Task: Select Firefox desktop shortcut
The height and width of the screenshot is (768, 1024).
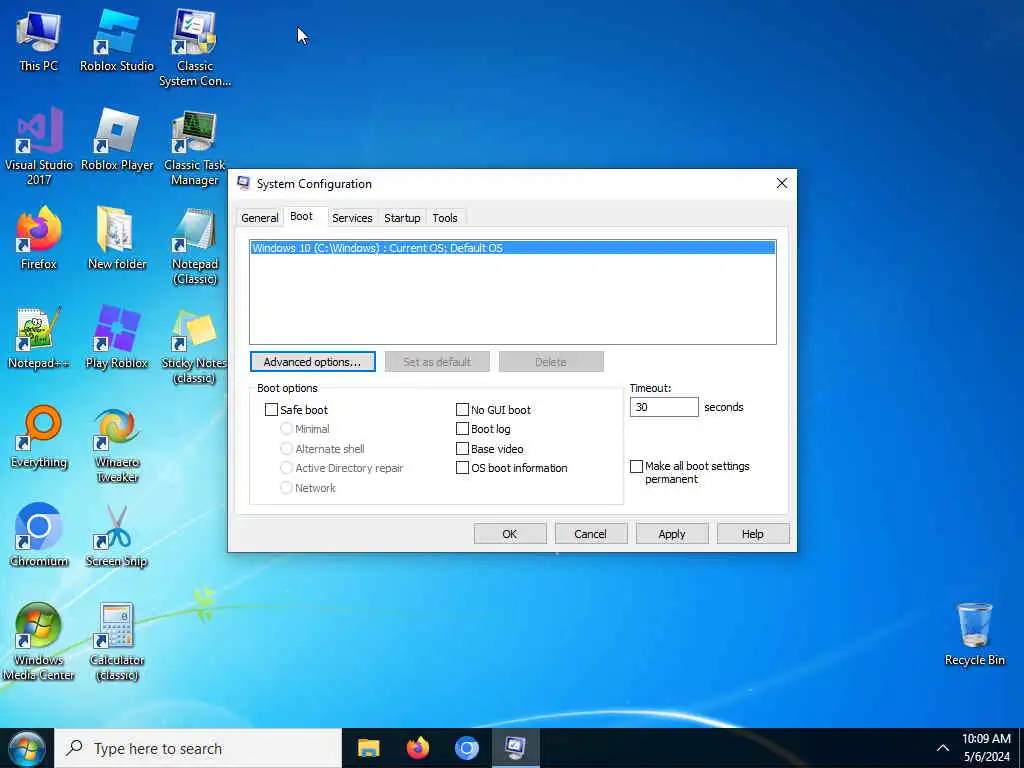Action: [39, 239]
